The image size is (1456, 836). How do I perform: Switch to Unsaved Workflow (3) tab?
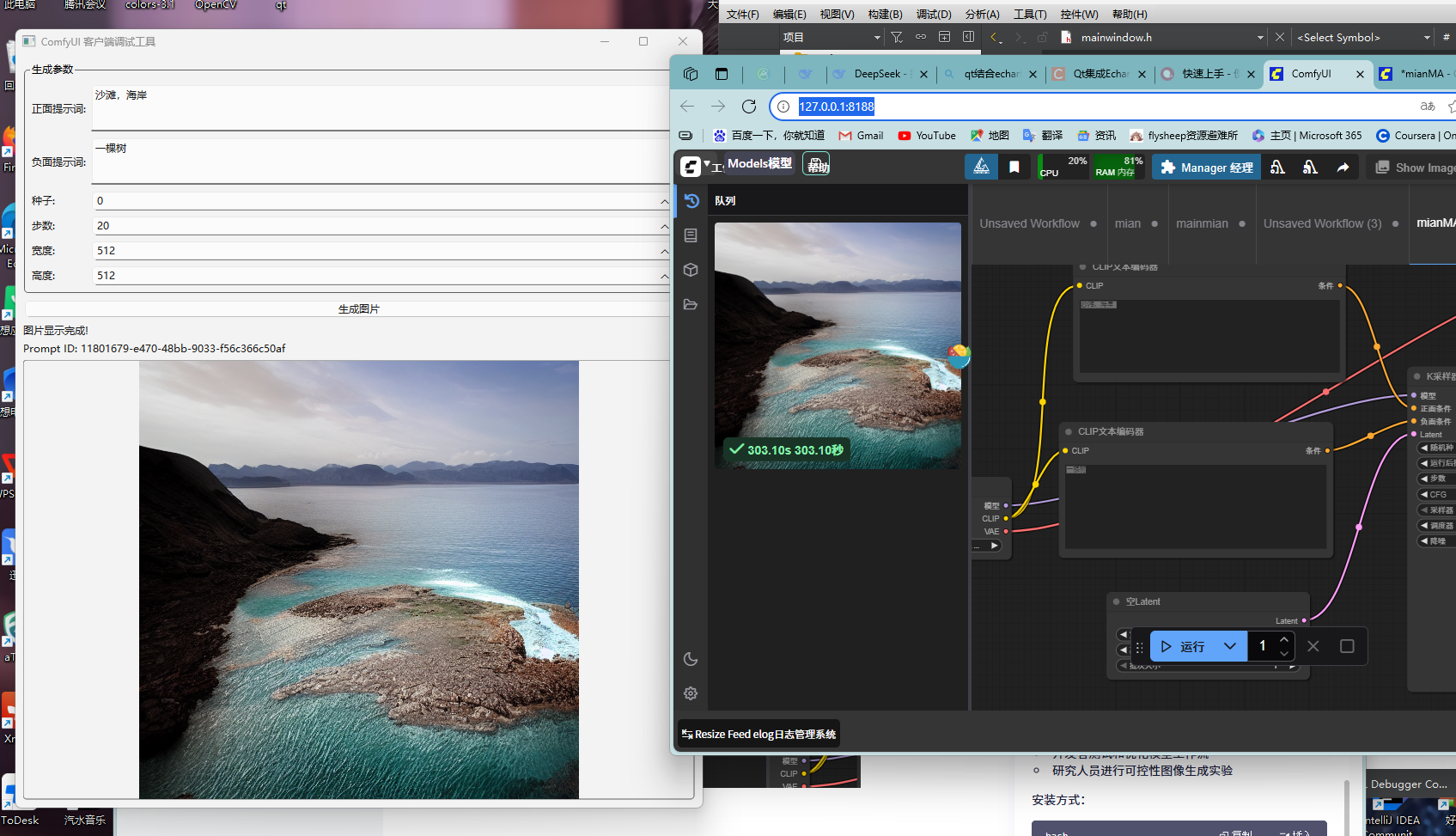(1322, 223)
